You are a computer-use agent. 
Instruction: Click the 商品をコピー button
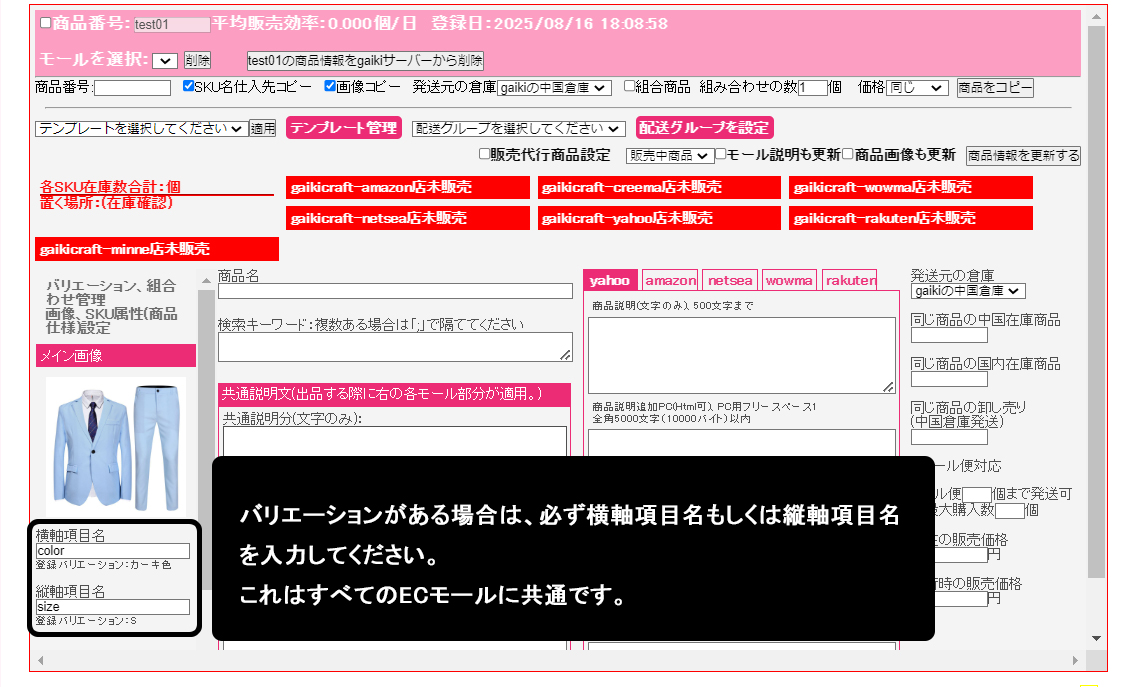995,88
